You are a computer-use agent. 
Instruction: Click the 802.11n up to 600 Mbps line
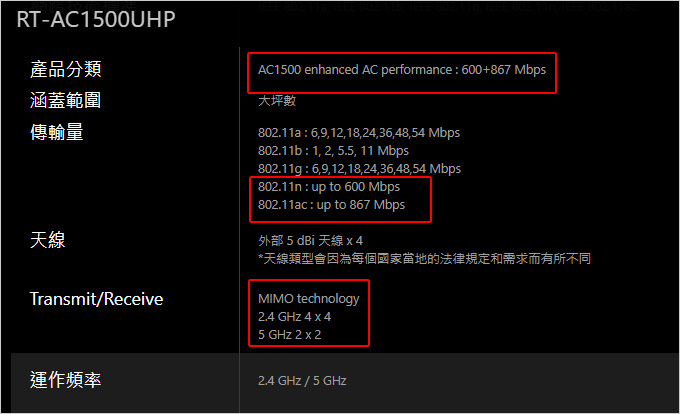pos(329,187)
